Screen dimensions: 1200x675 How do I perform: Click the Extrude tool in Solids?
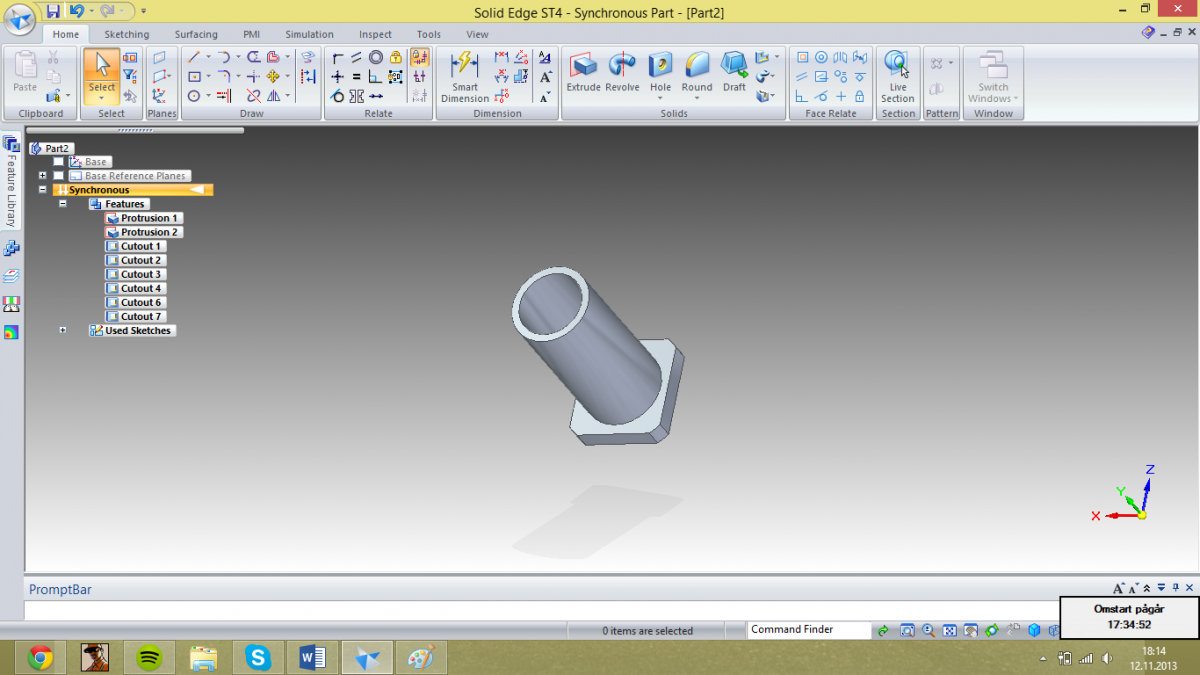pos(583,72)
